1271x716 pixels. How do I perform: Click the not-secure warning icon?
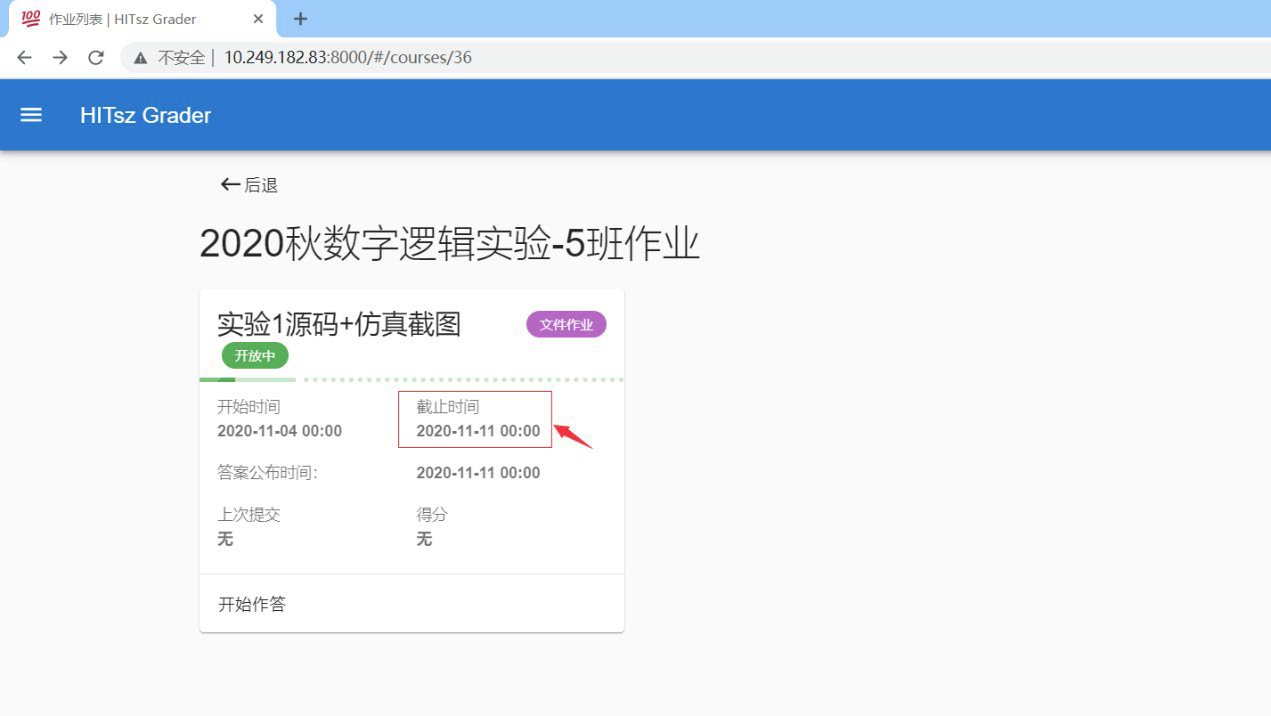click(x=141, y=57)
